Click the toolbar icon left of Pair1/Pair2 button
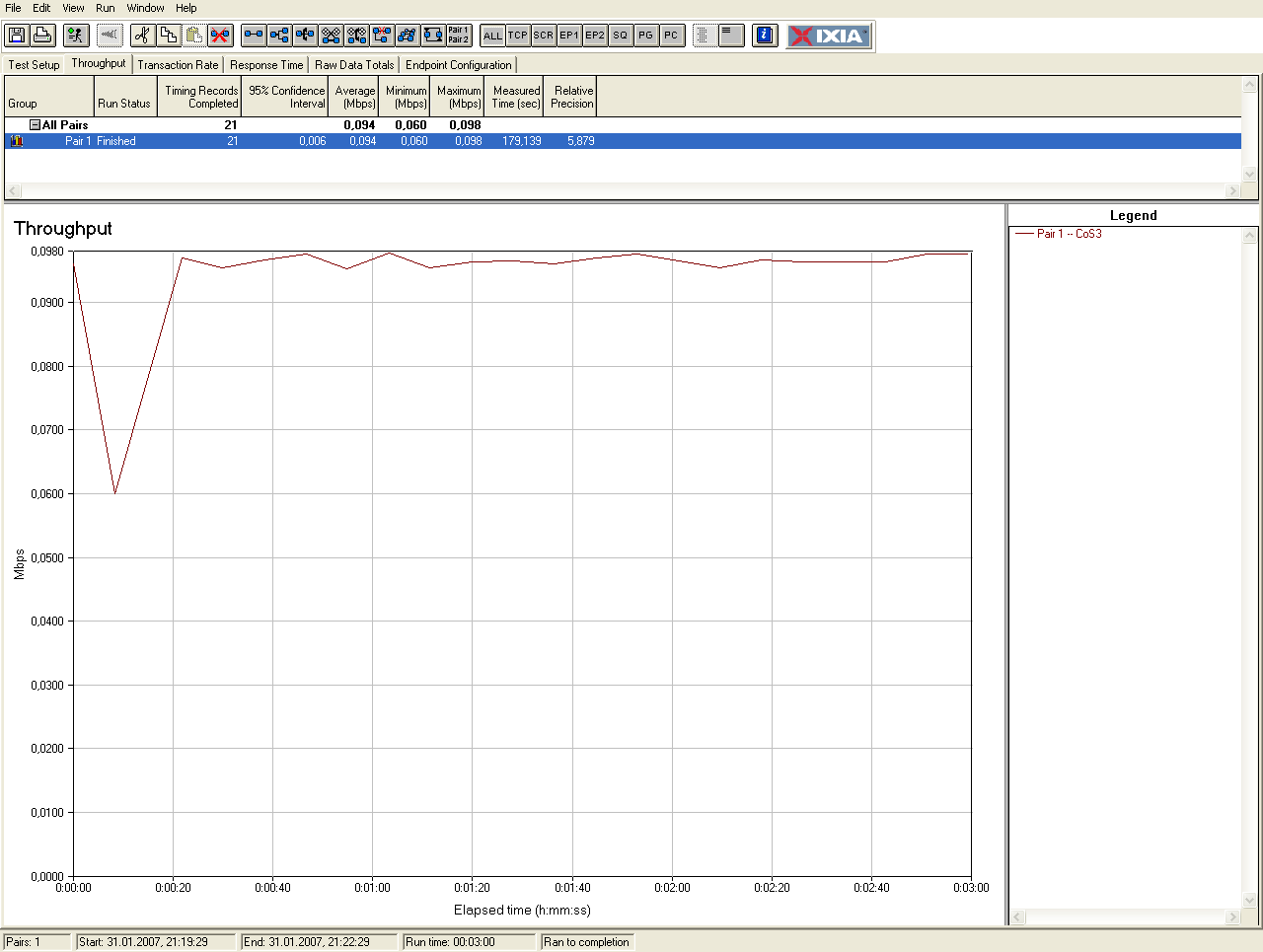Image resolution: width=1263 pixels, height=952 pixels. 433,36
